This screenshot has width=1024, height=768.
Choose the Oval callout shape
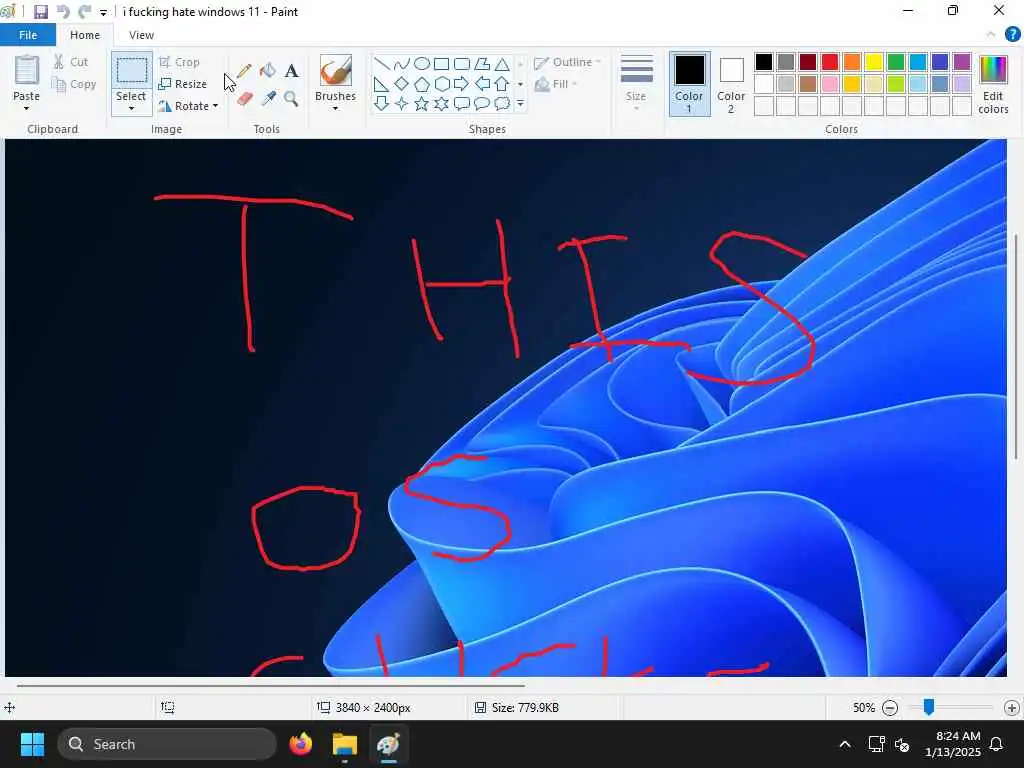pos(482,103)
